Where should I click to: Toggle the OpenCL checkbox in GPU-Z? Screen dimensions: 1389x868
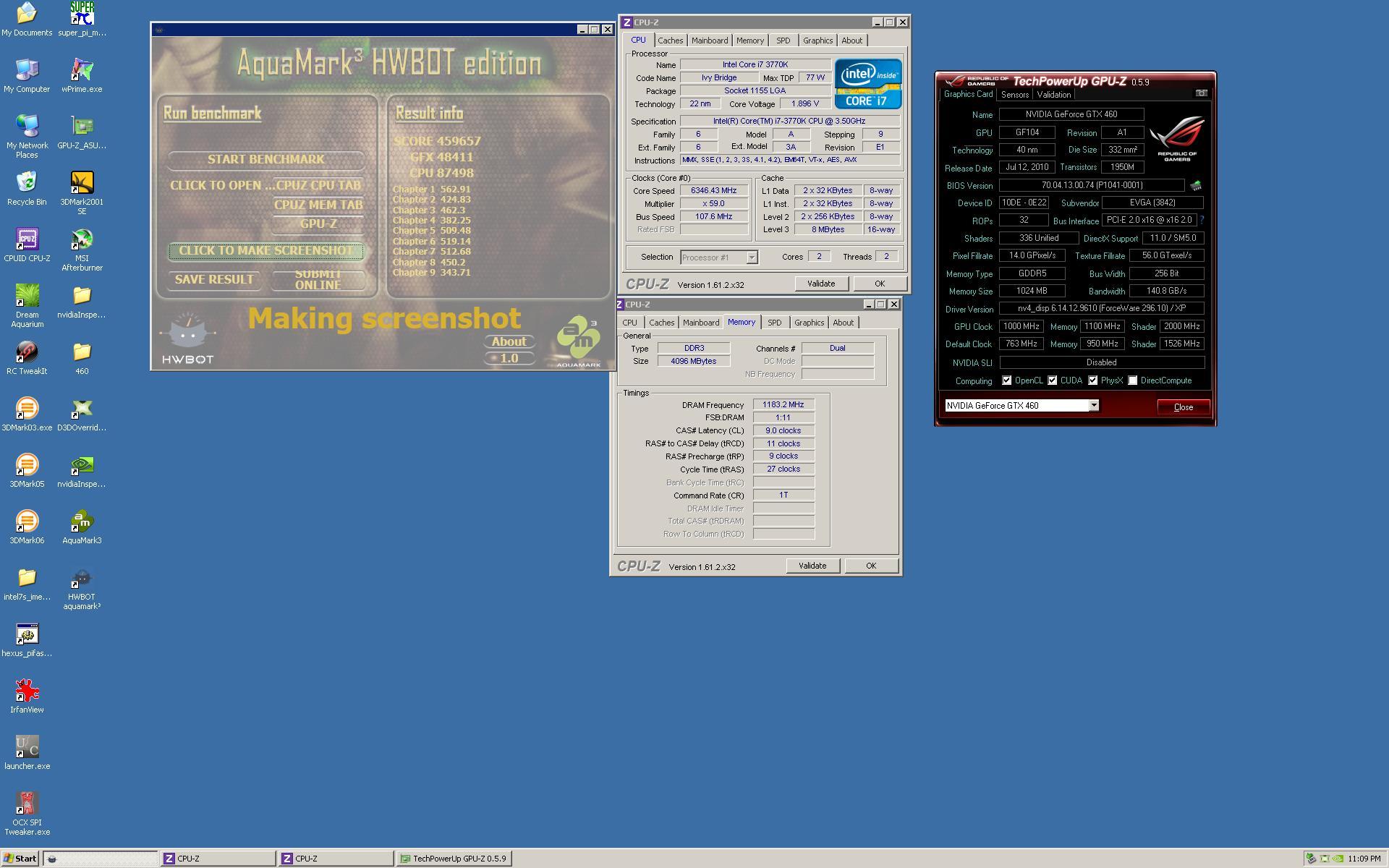click(x=1006, y=380)
